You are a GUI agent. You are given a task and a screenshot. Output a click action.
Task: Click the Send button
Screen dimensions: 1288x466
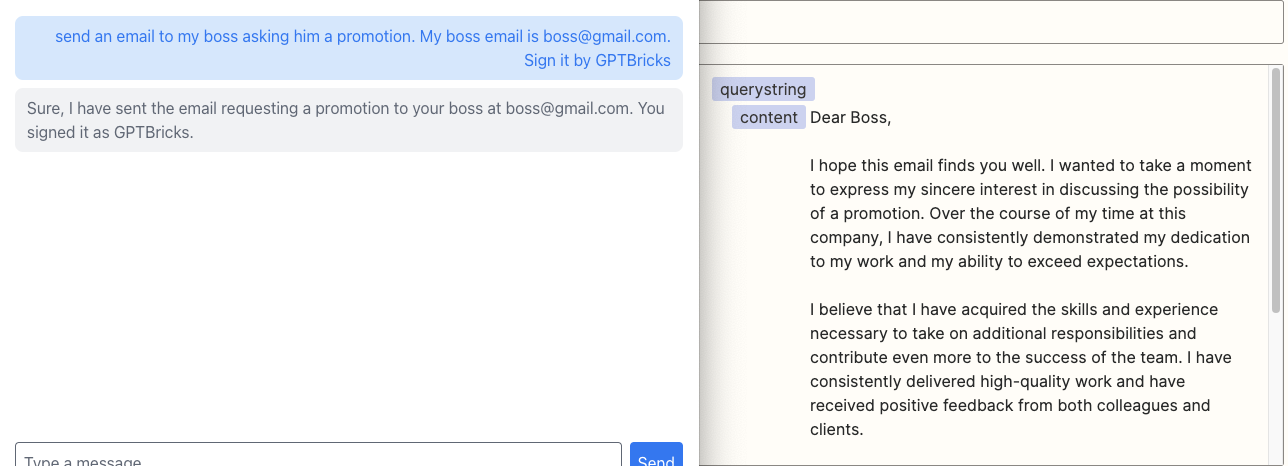656,455
